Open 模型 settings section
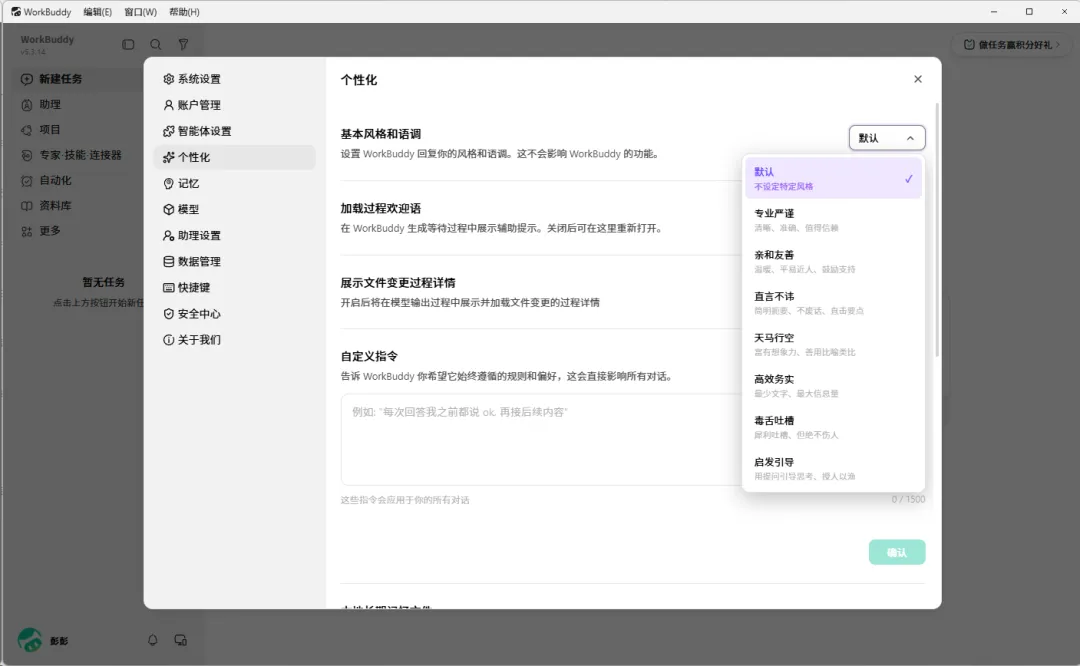Image resolution: width=1080 pixels, height=666 pixels. [234, 209]
